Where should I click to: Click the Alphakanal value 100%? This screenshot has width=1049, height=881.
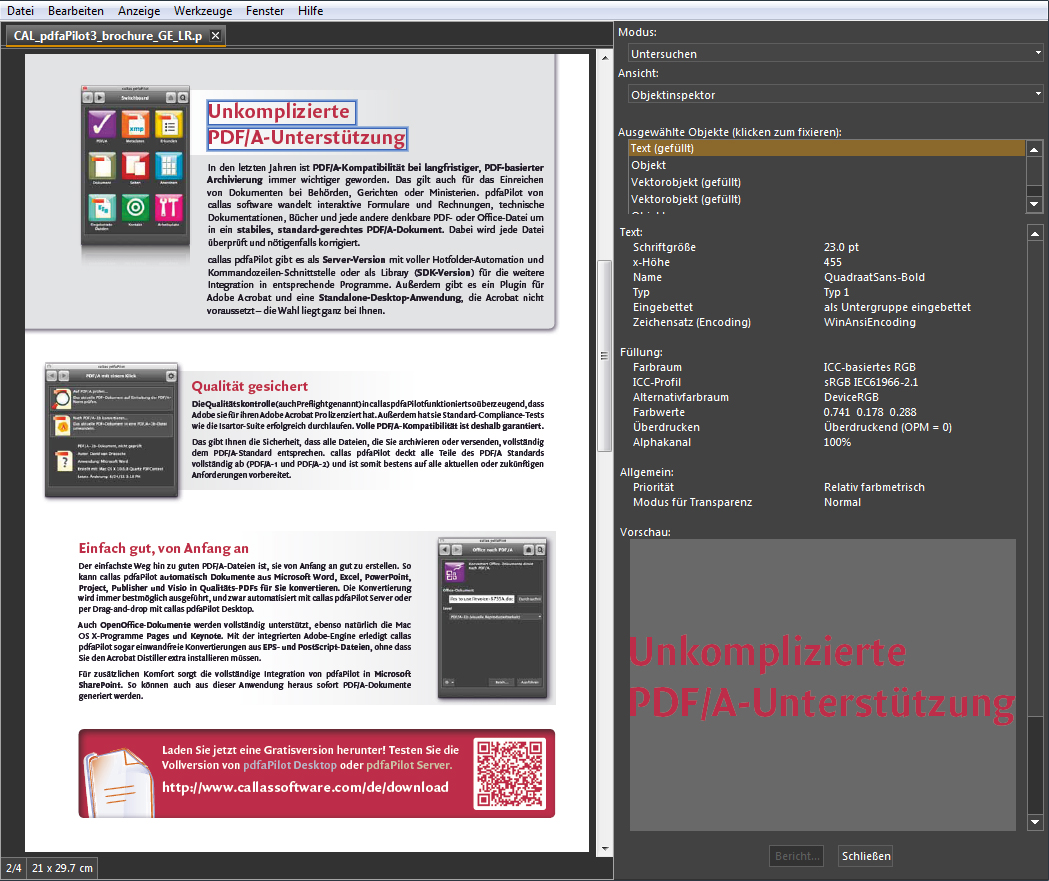click(x=837, y=442)
